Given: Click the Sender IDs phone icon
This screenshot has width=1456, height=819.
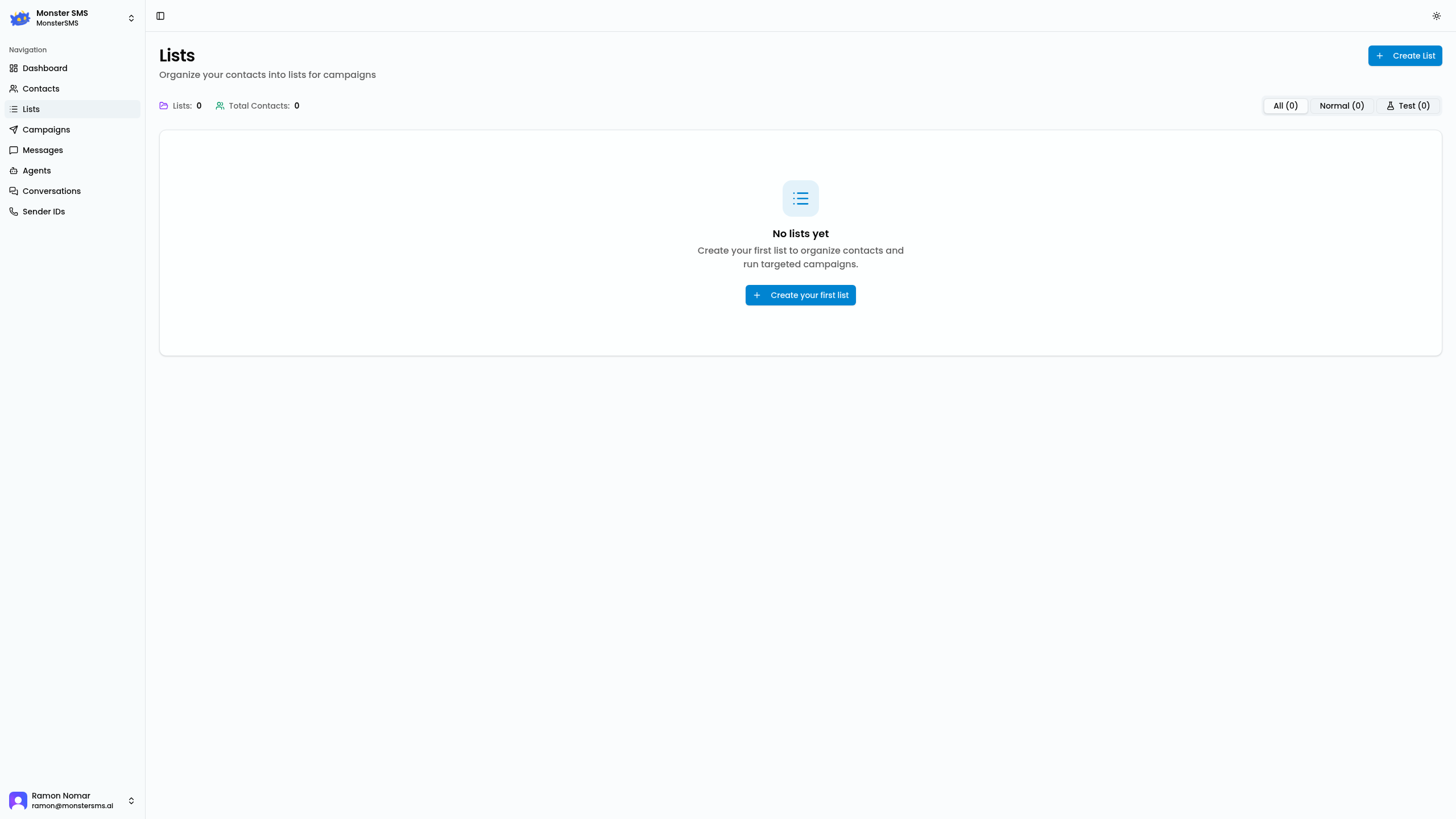Looking at the screenshot, I should click(x=14, y=212).
